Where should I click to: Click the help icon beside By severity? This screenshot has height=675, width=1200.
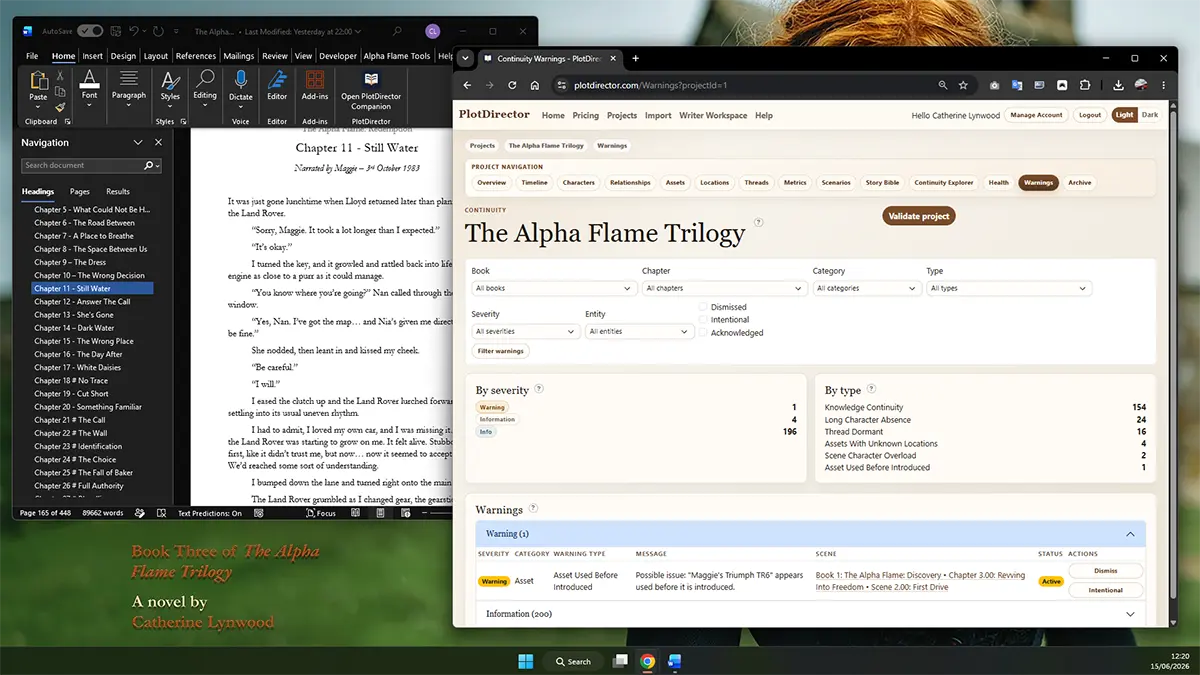pos(539,389)
